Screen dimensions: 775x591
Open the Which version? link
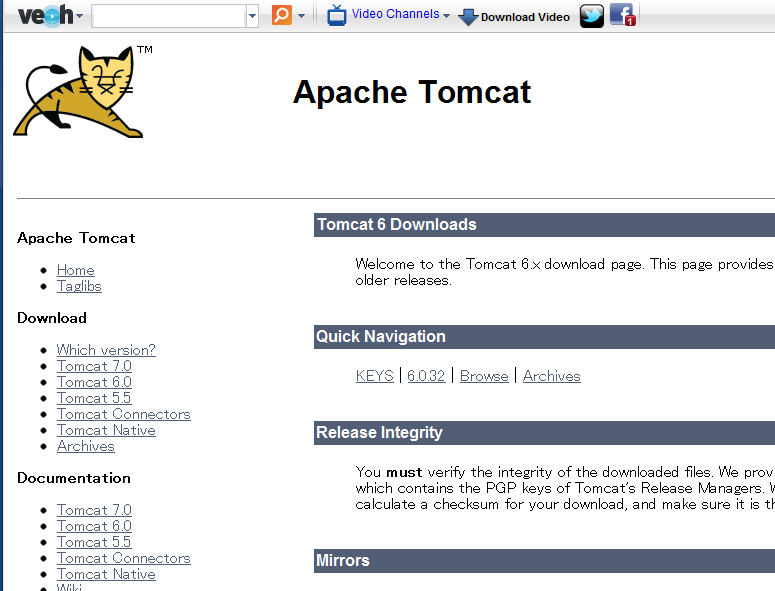(x=106, y=350)
